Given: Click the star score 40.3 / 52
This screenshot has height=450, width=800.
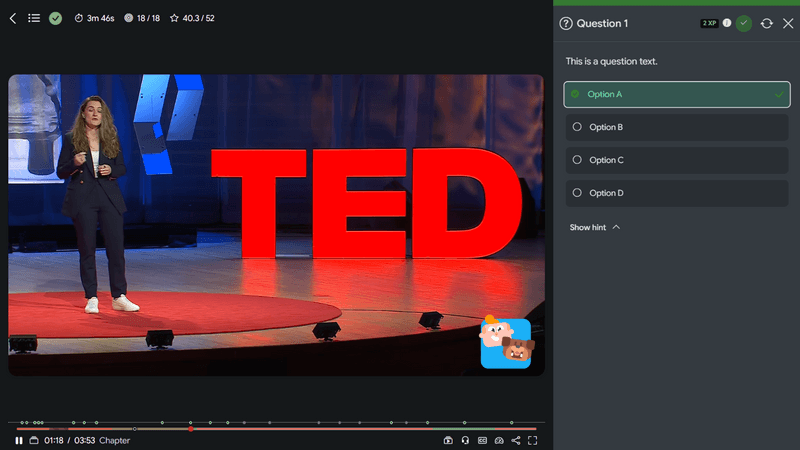Looking at the screenshot, I should point(192,18).
